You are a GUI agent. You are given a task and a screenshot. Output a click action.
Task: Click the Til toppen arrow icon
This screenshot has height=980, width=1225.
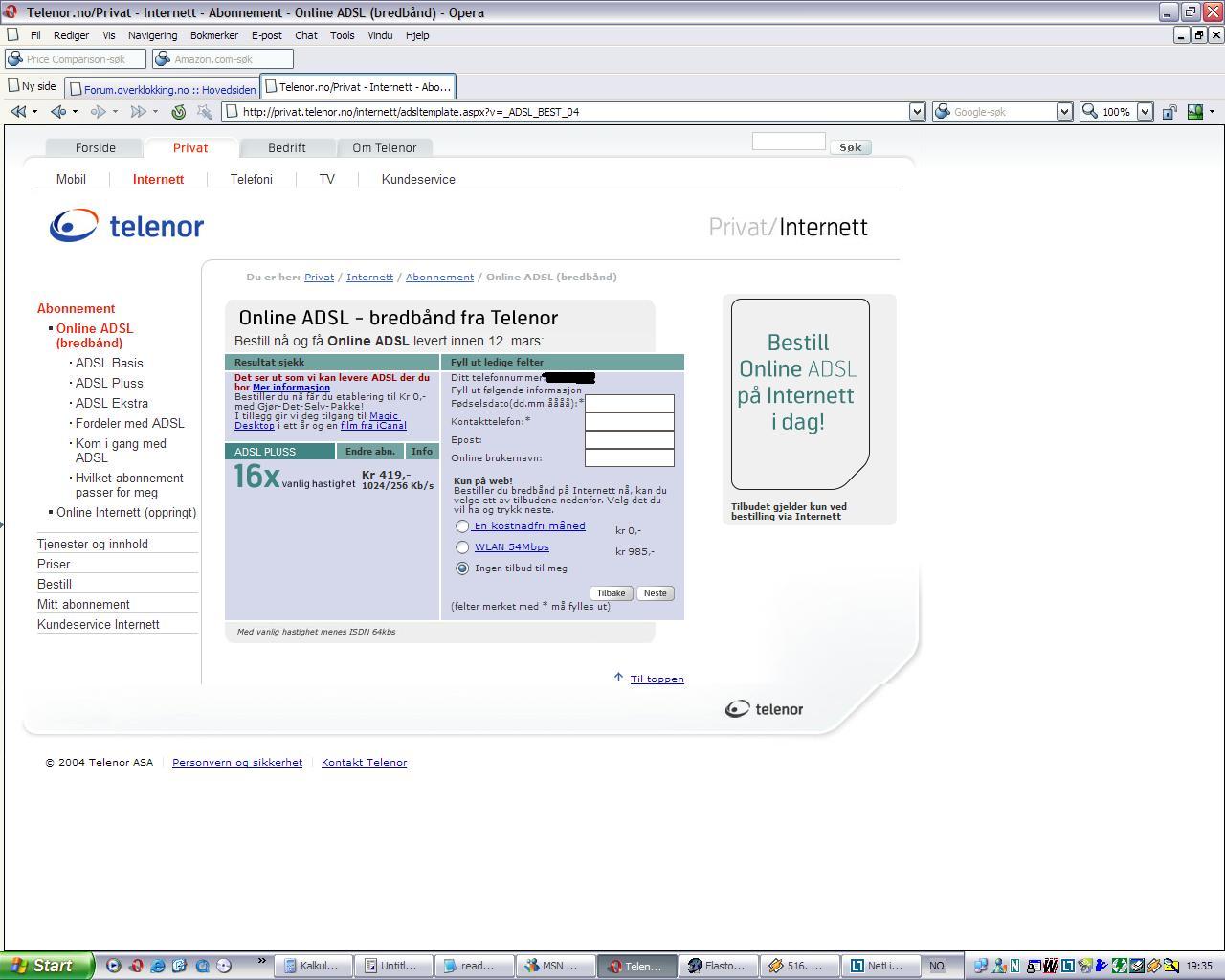coord(618,678)
